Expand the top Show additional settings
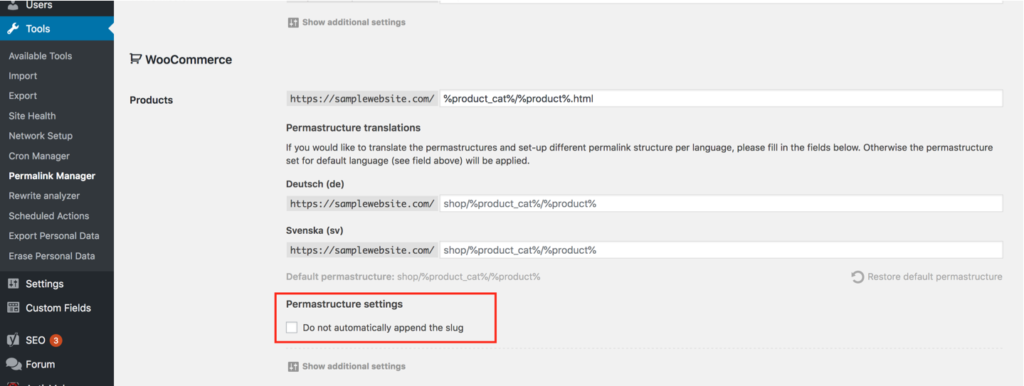Screen dimensions: 1024x386 (x=347, y=22)
